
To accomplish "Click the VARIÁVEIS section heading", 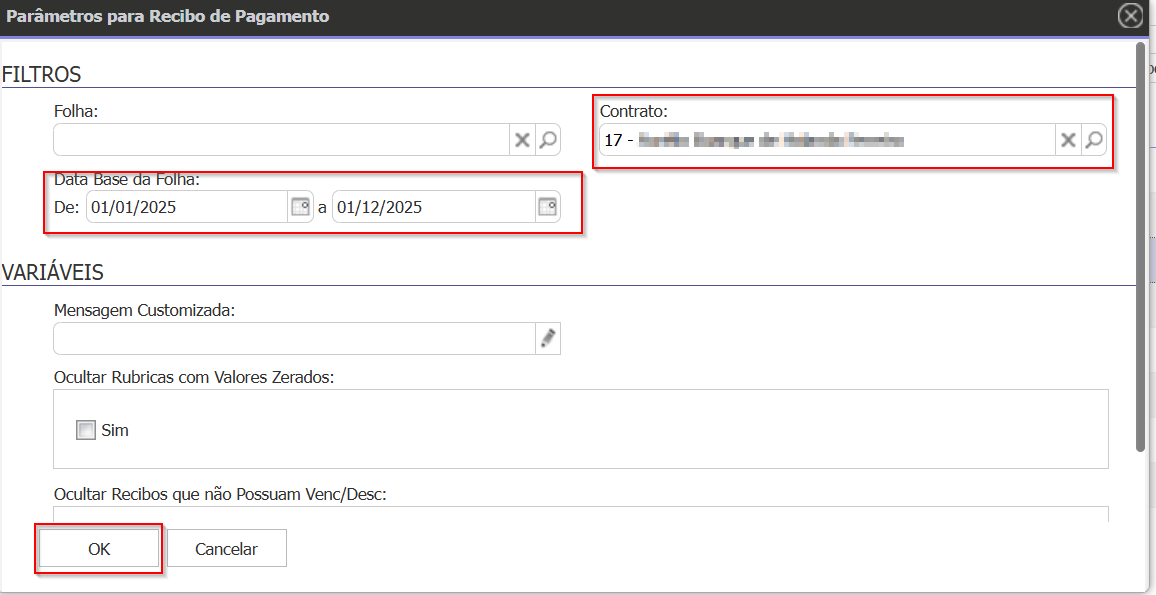I will click(53, 272).
